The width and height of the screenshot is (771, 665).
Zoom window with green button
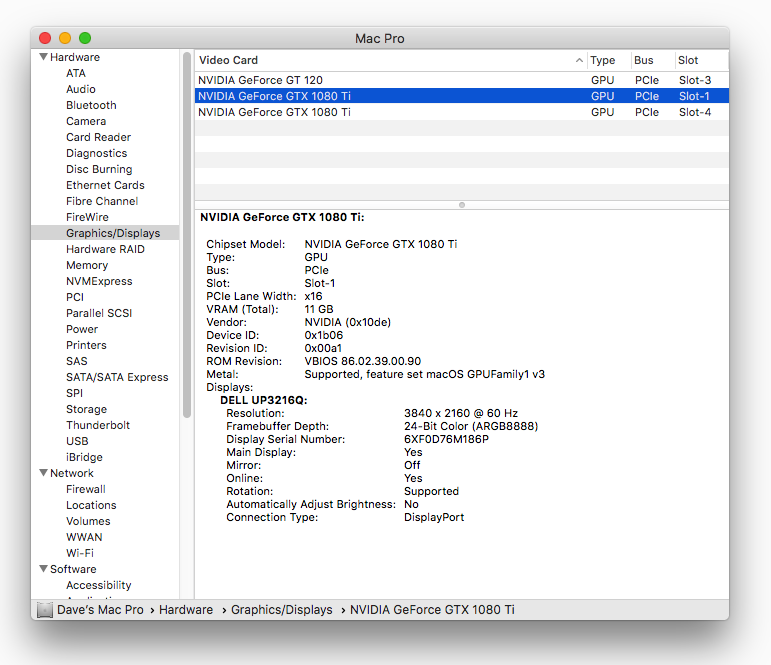pyautogui.click(x=85, y=38)
